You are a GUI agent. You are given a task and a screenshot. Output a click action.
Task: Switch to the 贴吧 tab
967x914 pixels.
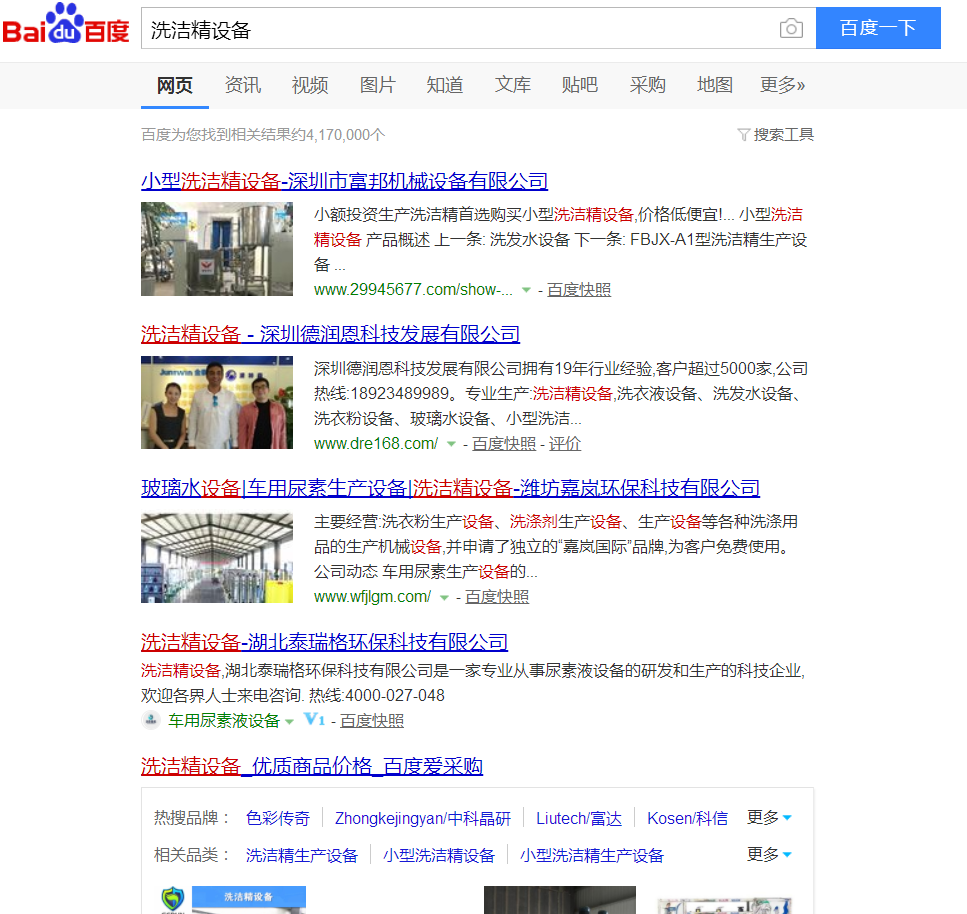click(x=580, y=85)
